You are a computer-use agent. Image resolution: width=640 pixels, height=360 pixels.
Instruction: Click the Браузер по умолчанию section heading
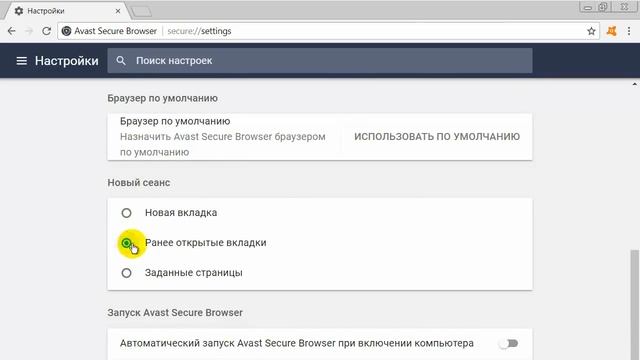162,98
